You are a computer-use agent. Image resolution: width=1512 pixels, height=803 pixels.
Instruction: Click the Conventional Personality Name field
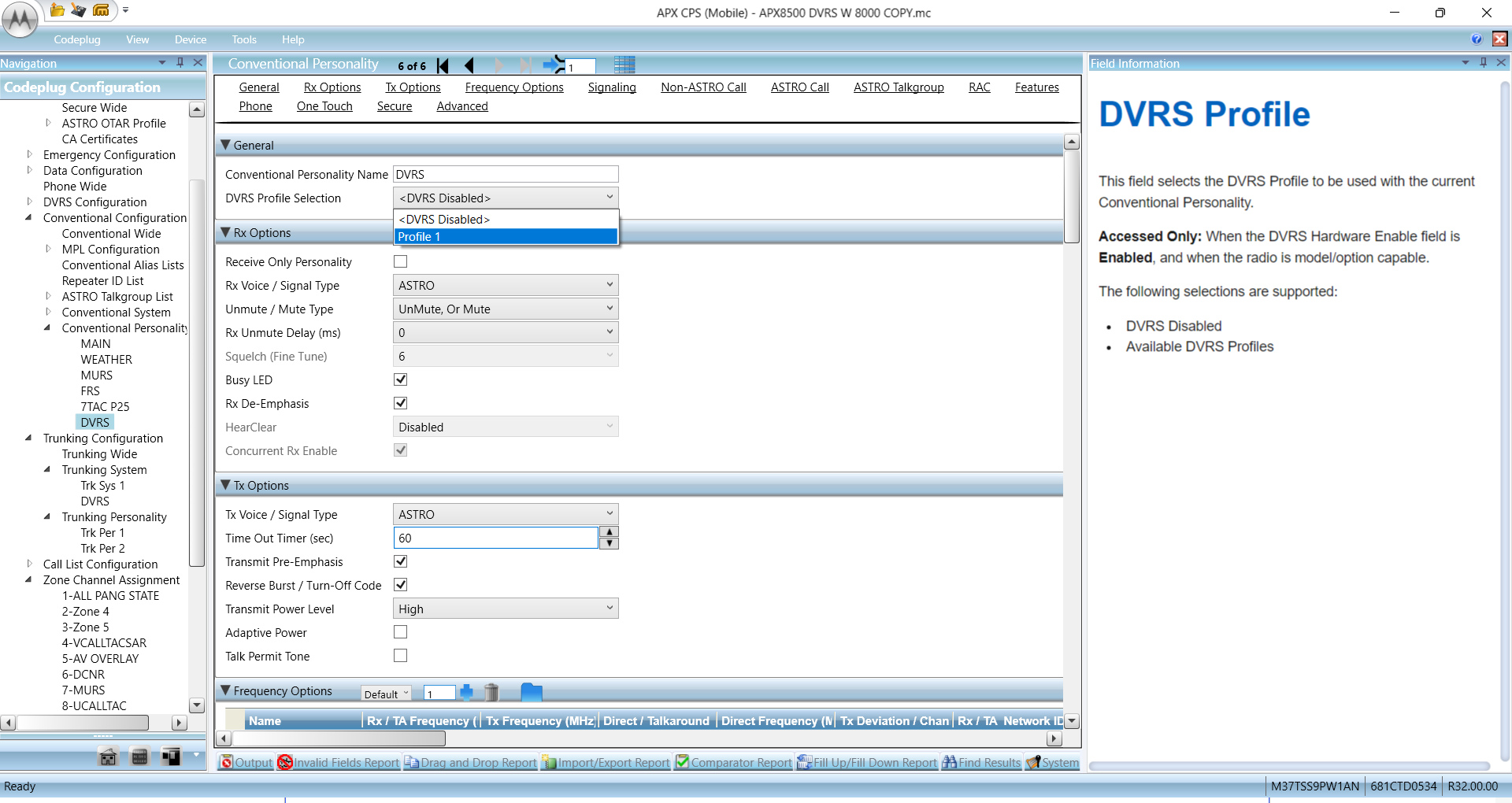(506, 174)
